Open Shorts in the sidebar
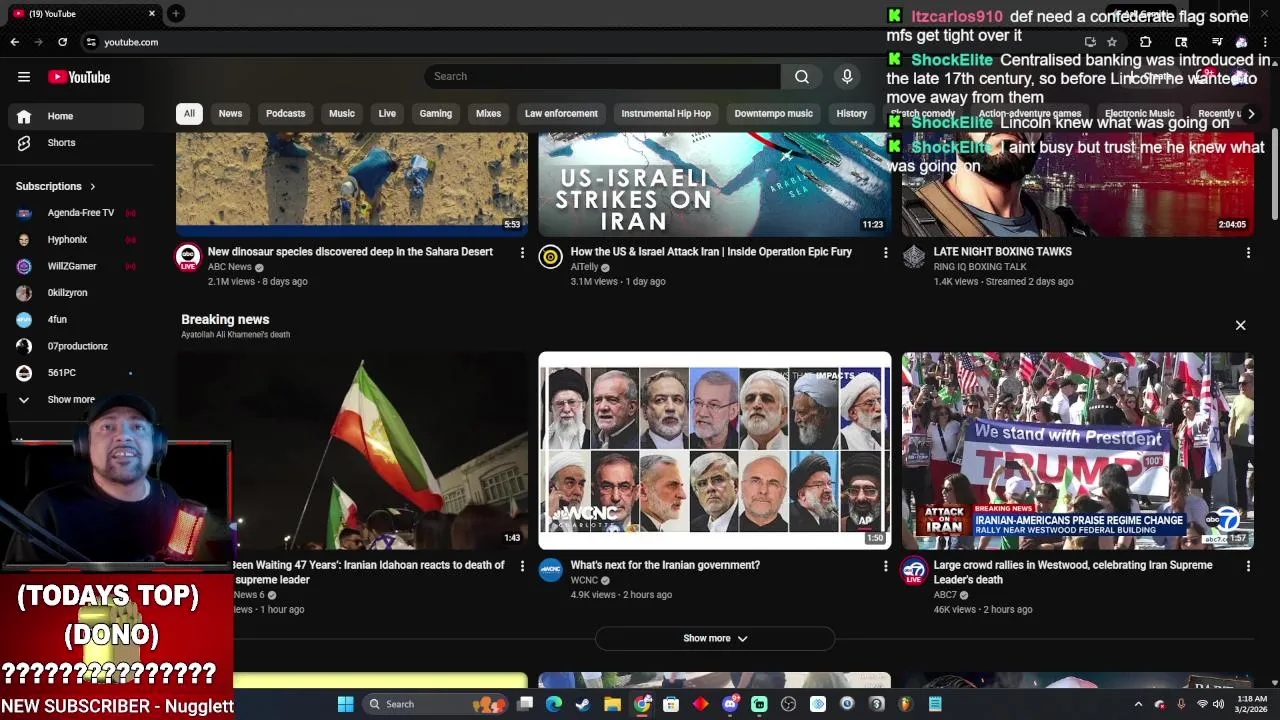Screen dimensions: 1280x720 [76, 143]
